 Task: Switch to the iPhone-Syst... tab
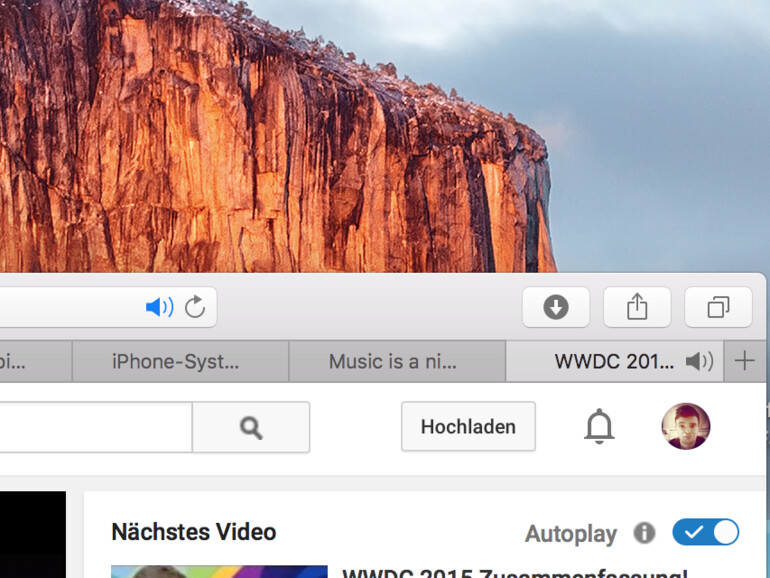pyautogui.click(x=180, y=361)
